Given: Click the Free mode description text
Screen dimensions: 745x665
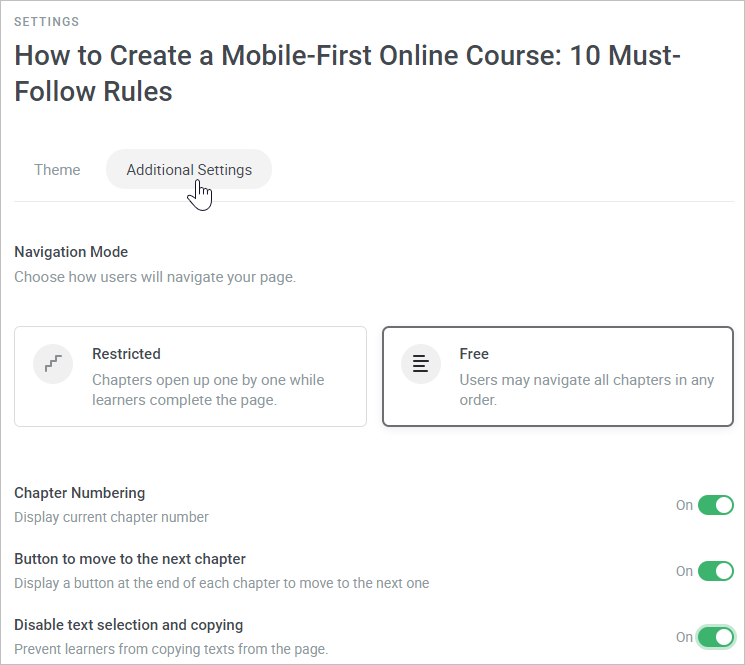Looking at the screenshot, I should click(587, 390).
